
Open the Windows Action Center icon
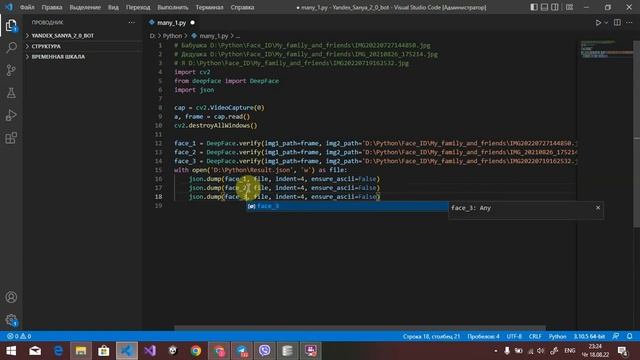[x=622, y=351]
